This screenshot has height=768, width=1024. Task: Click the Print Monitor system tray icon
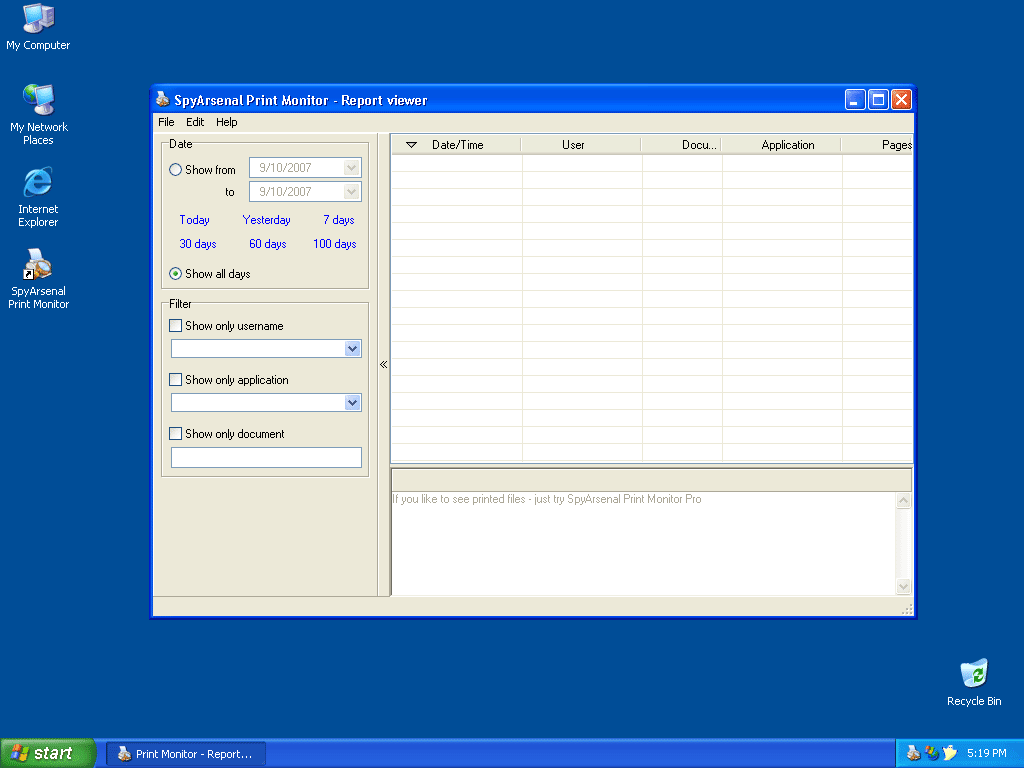click(x=912, y=753)
